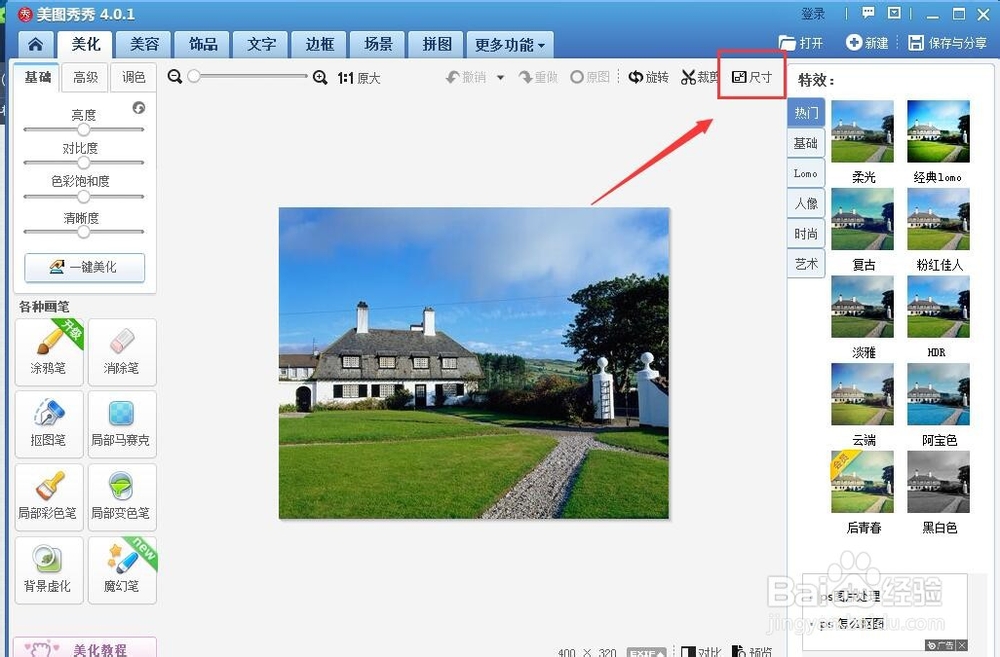Apply the 柔光 effect thumbnail

[863, 131]
